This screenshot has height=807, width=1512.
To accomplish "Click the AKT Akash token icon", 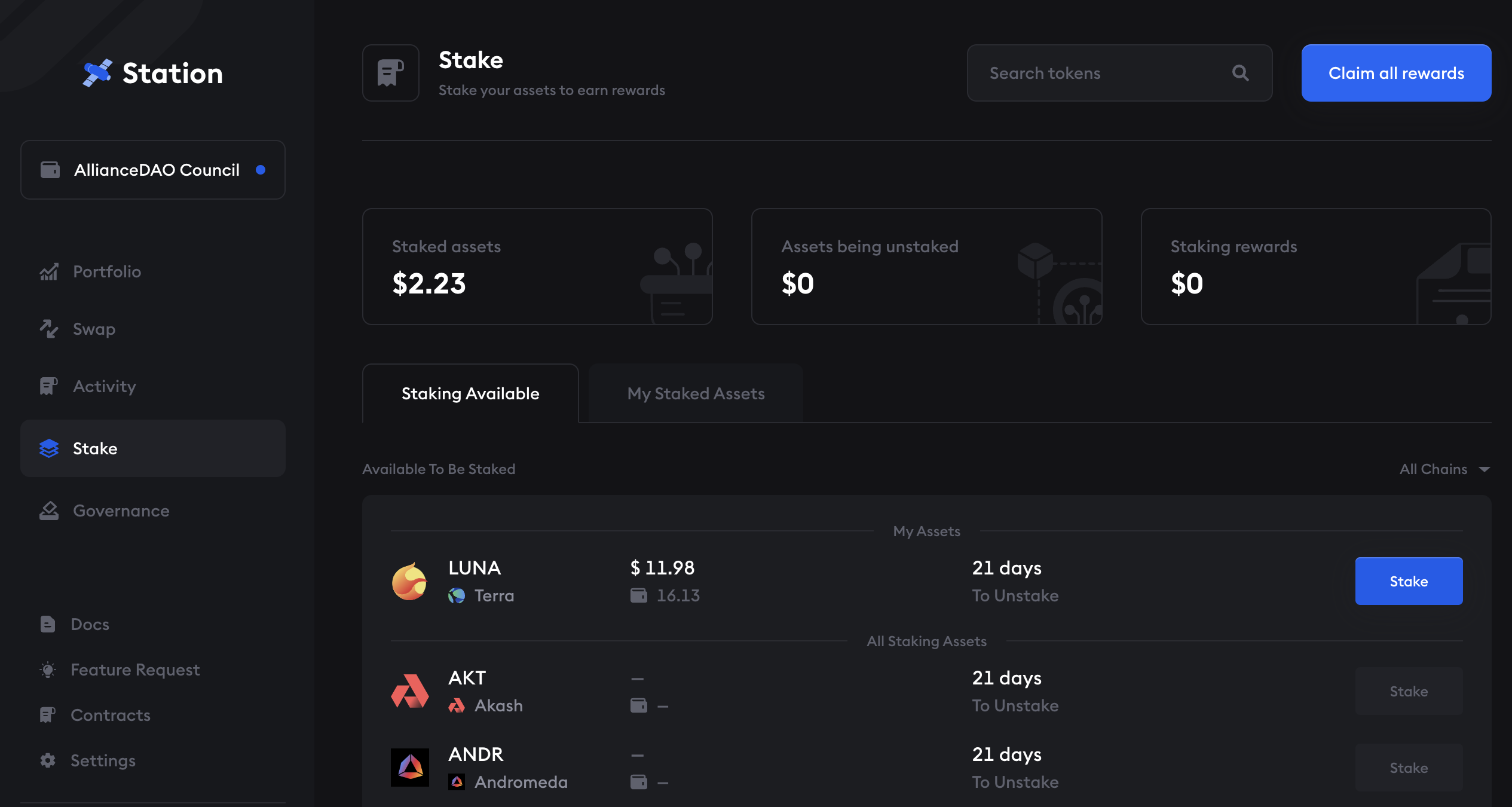I will (x=409, y=692).
